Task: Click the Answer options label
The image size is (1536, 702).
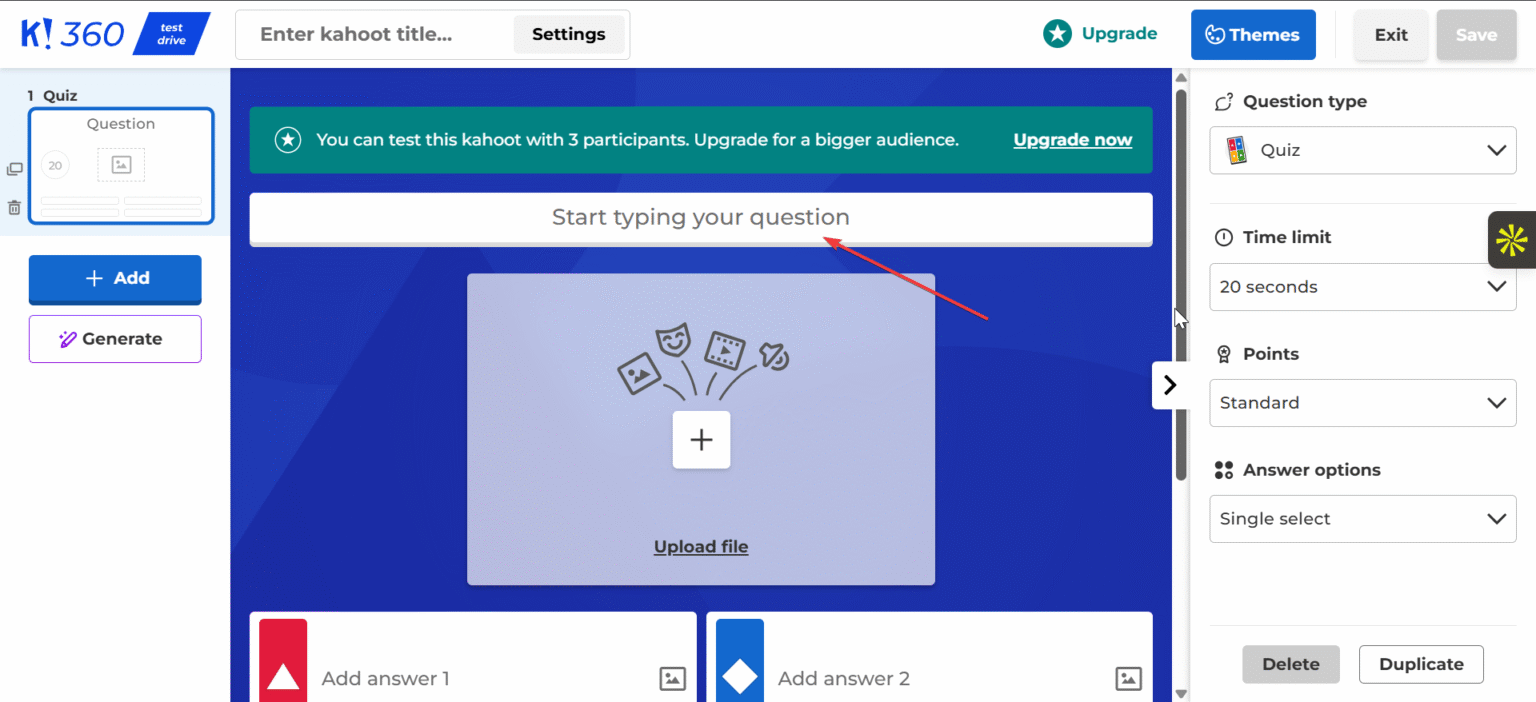Action: click(x=1311, y=470)
